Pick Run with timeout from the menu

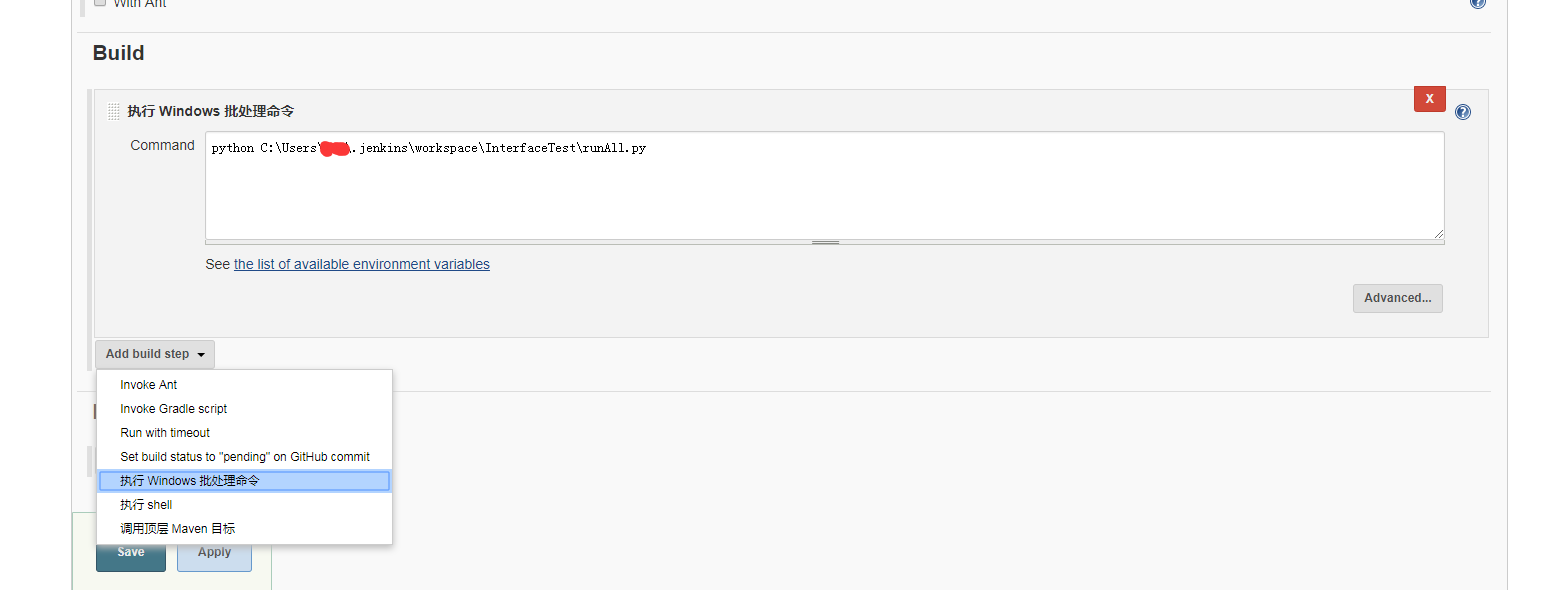tap(165, 433)
